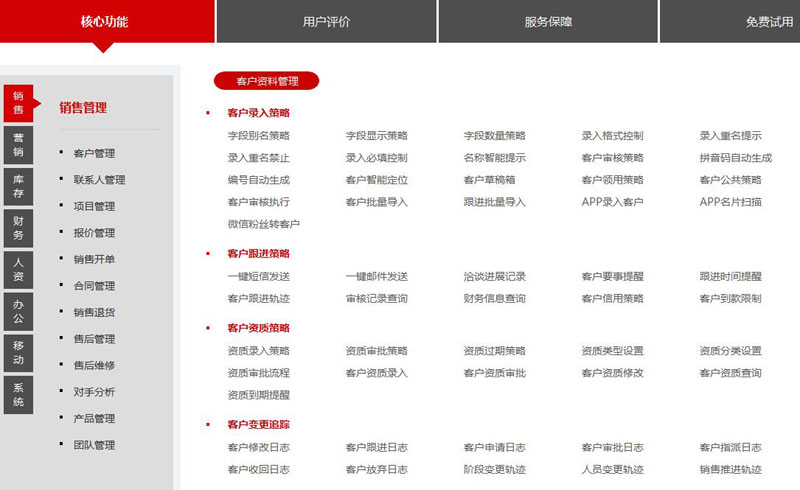Screen dimensions: 800x490
Task: Open the 一键短信发送 link
Action: (258, 277)
